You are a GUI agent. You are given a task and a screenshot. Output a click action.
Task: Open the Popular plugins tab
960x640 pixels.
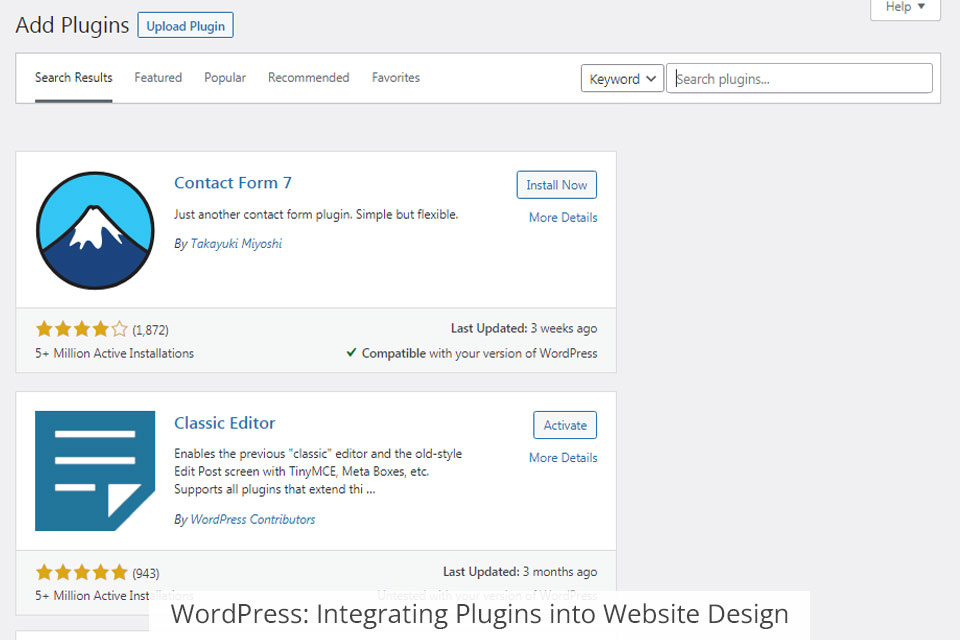pyautogui.click(x=225, y=78)
